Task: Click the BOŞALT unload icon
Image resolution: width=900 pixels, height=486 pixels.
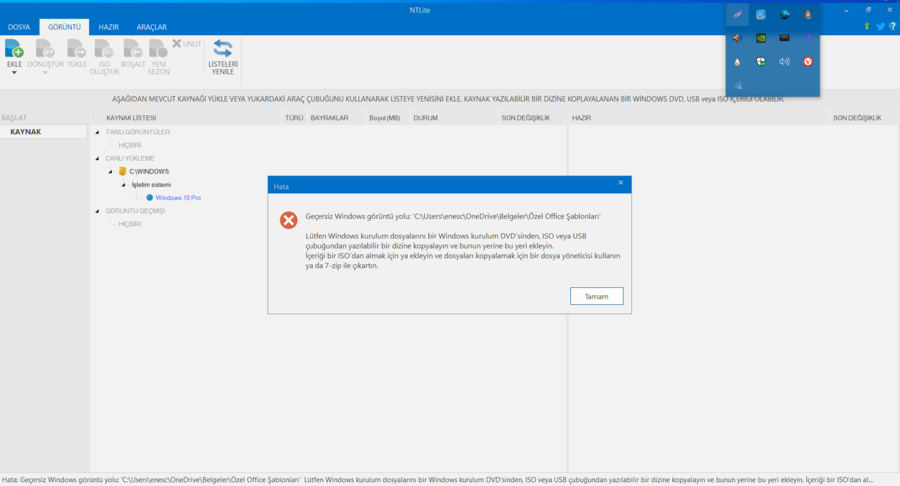Action: pyautogui.click(x=133, y=49)
